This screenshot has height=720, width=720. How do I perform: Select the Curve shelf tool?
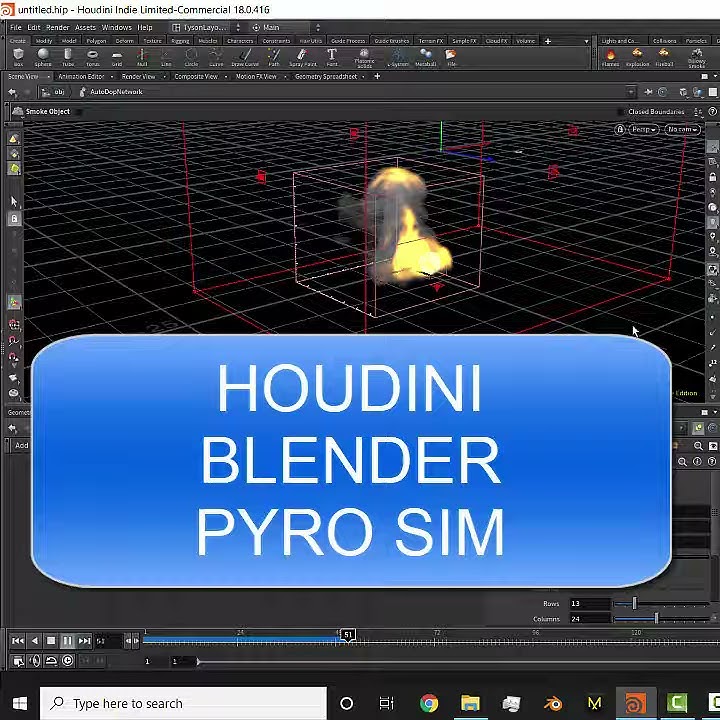point(216,57)
